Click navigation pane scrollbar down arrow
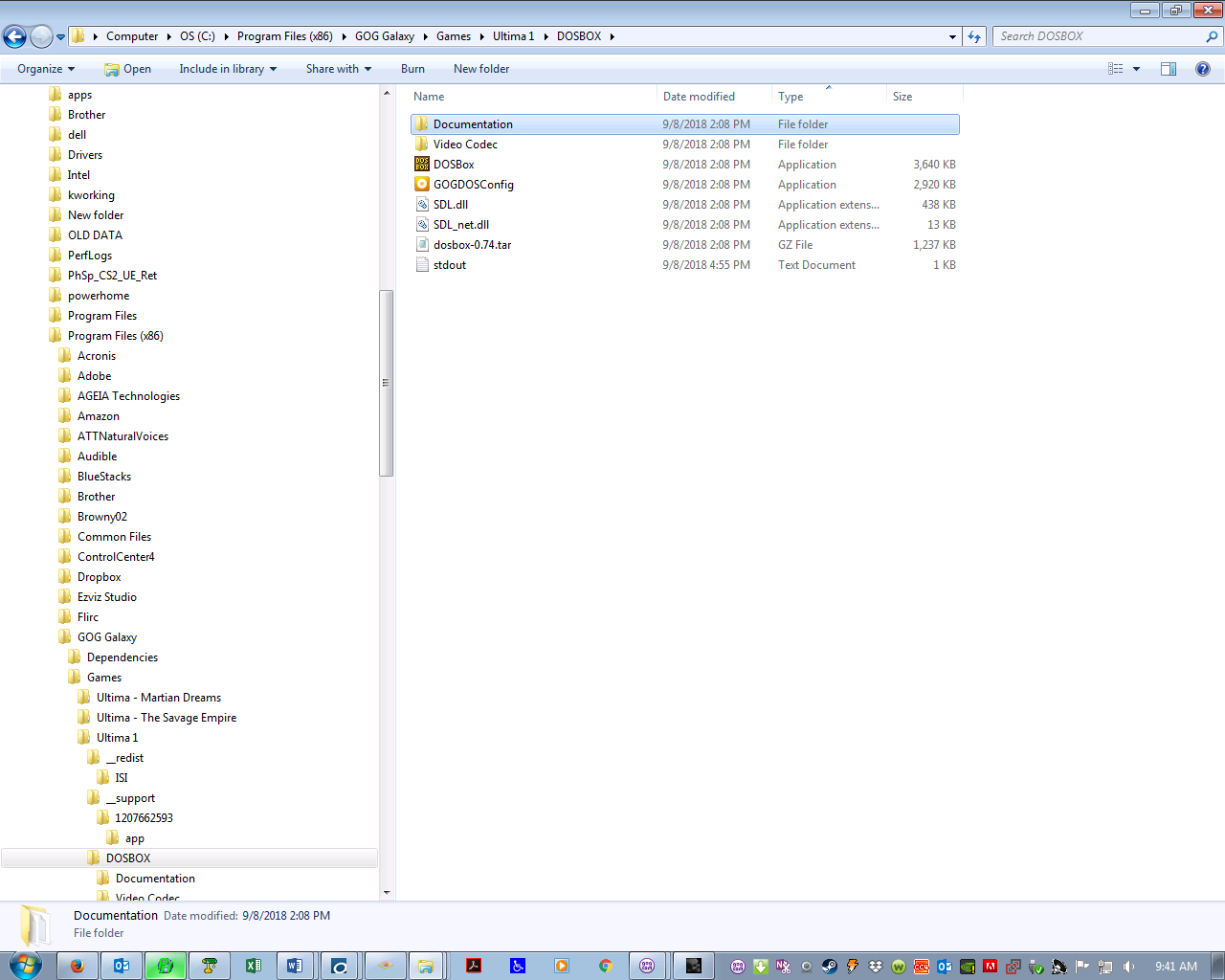The width and height of the screenshot is (1225, 980). click(387, 892)
